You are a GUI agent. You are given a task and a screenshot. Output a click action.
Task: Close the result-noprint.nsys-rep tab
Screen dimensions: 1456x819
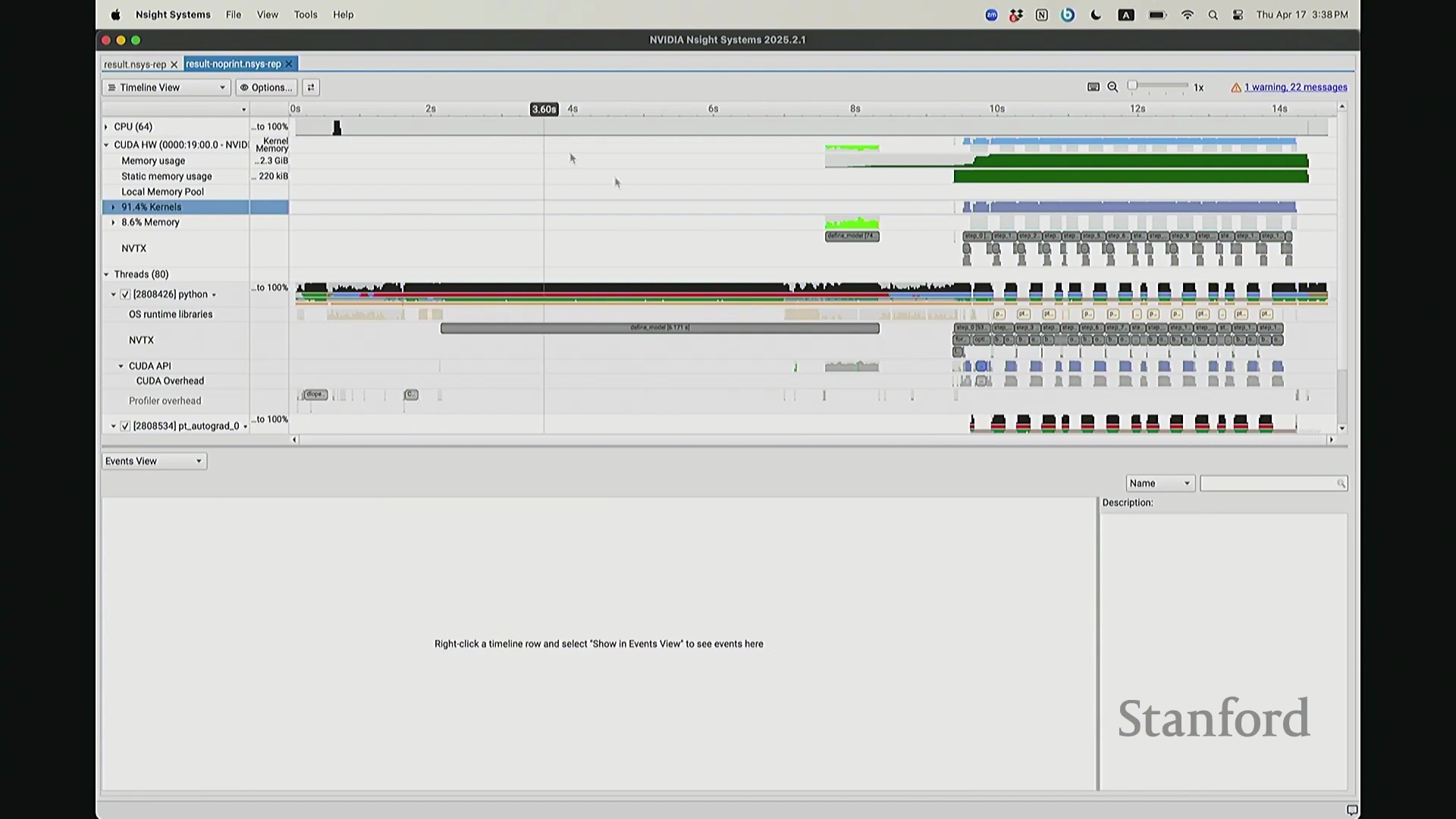(x=289, y=64)
